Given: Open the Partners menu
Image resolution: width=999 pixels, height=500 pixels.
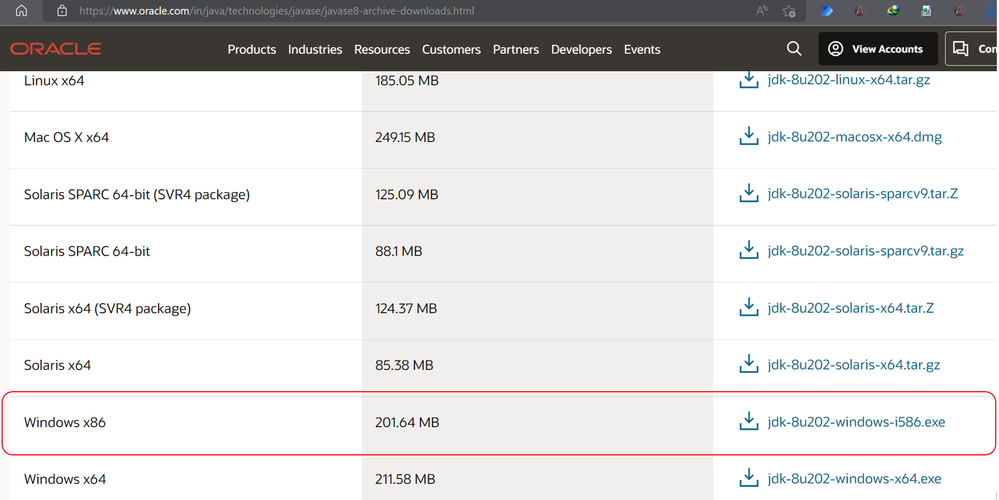Looking at the screenshot, I should coord(515,49).
